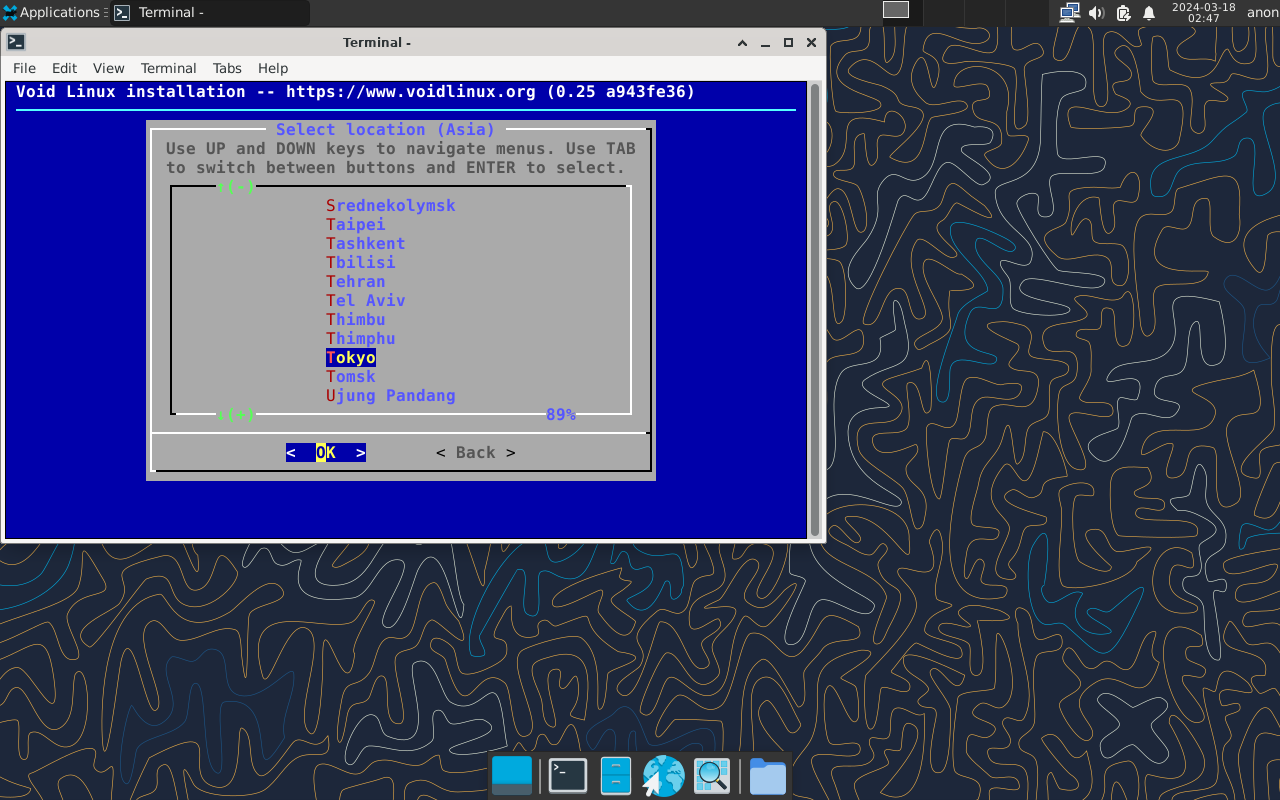Open the Help menu

[273, 68]
